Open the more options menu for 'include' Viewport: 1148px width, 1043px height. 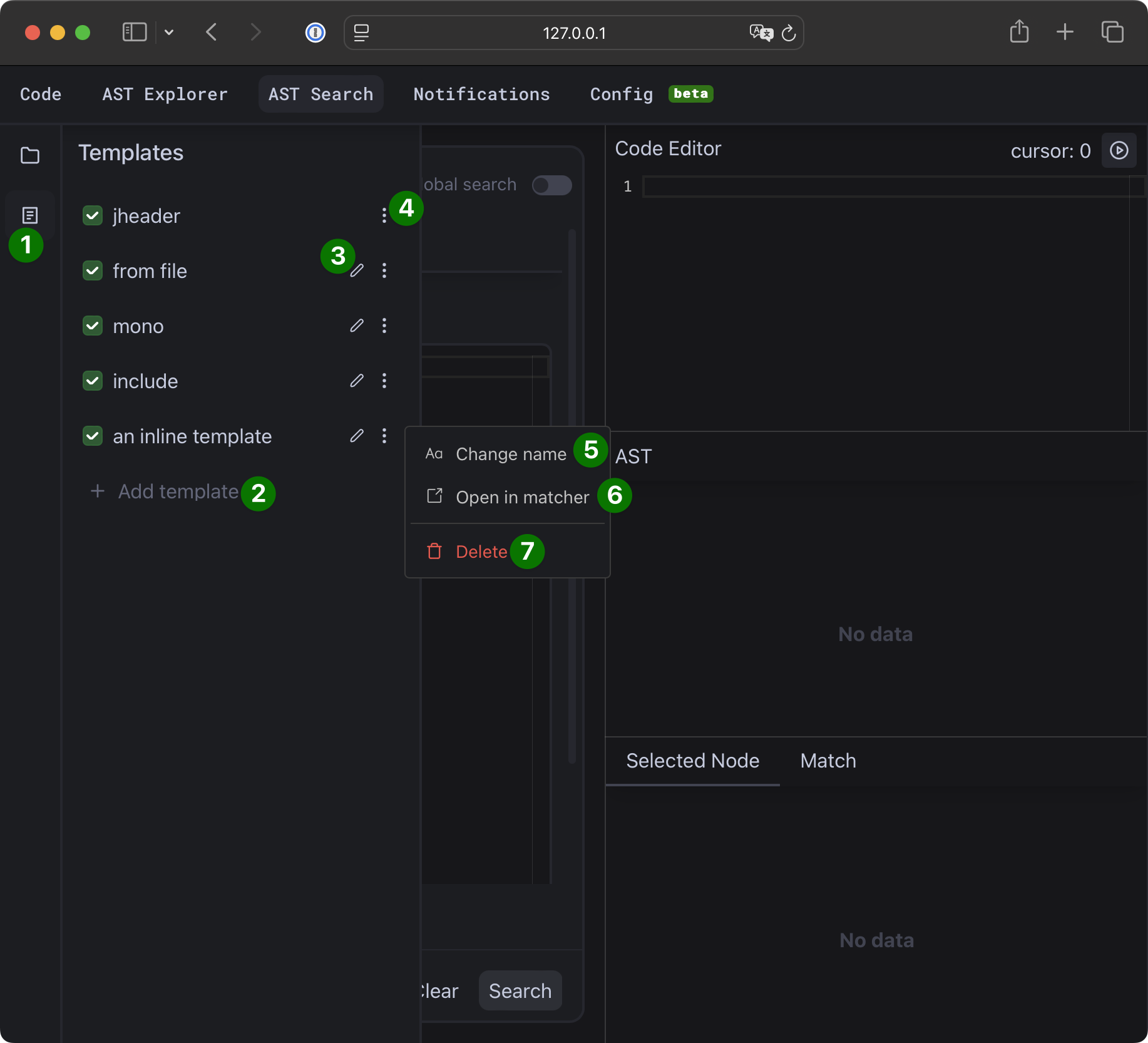click(384, 381)
